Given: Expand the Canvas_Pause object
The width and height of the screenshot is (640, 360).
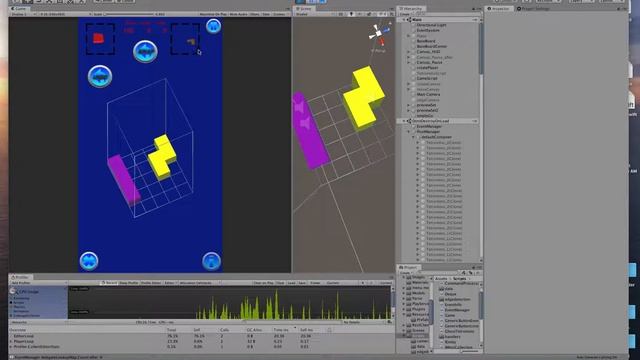Looking at the screenshot, I should (409, 62).
